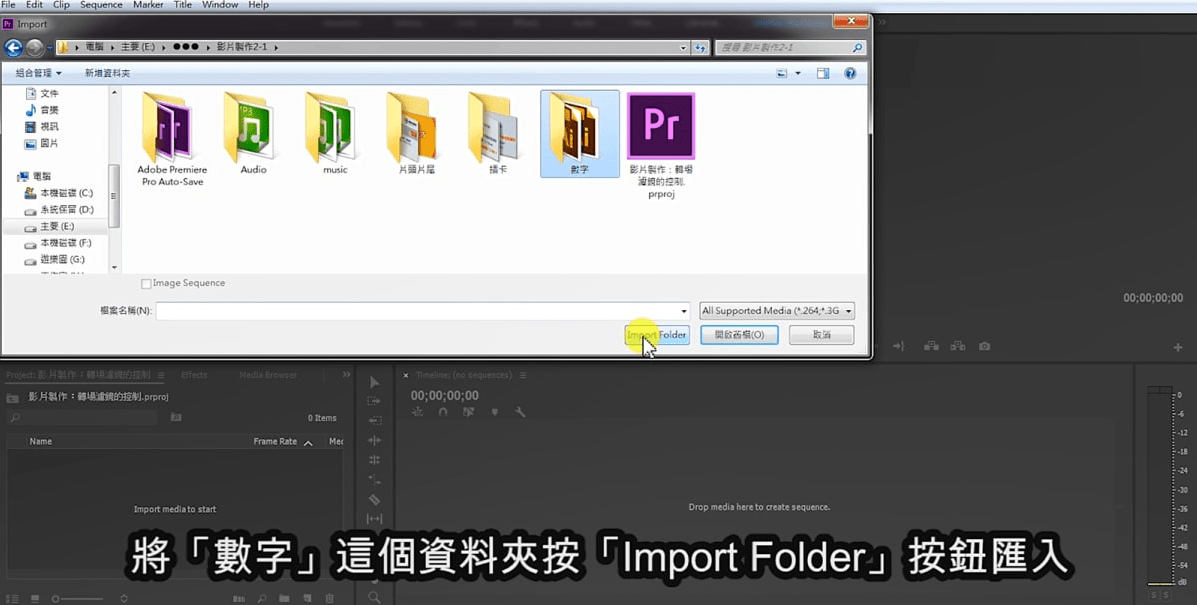The width and height of the screenshot is (1197, 605).
Task: Select the Zoom magnifier tool in the tool panel
Action: click(374, 597)
